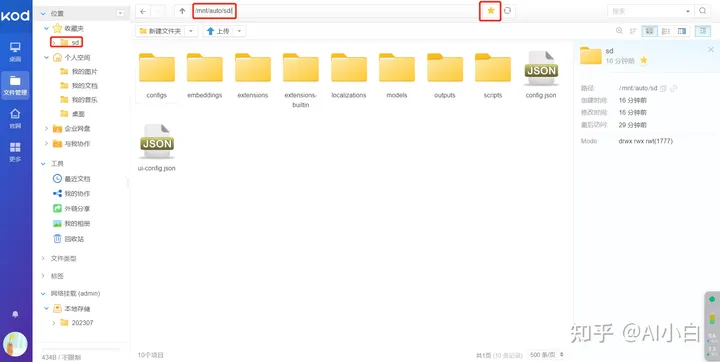The width and height of the screenshot is (720, 362).
Task: Expand the 202307 folder tree node
Action: (x=54, y=322)
